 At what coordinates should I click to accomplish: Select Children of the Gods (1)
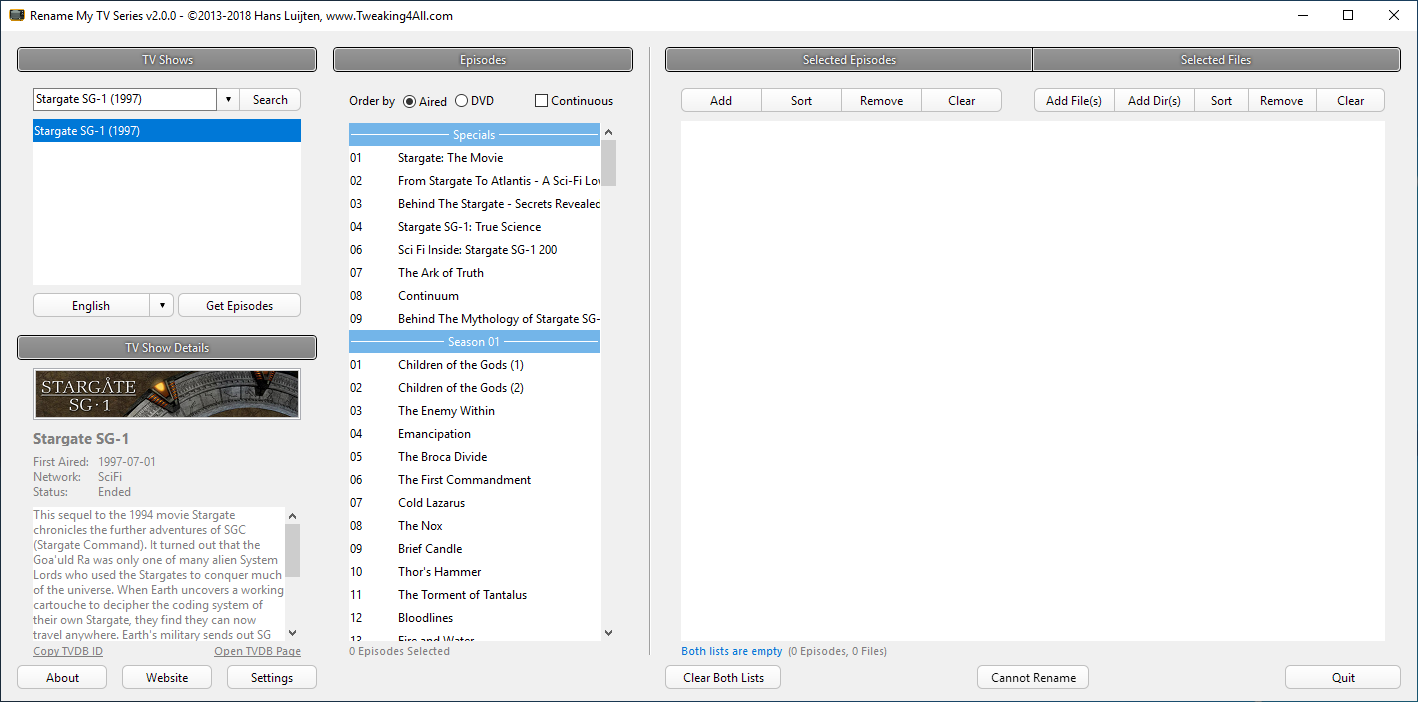(474, 365)
